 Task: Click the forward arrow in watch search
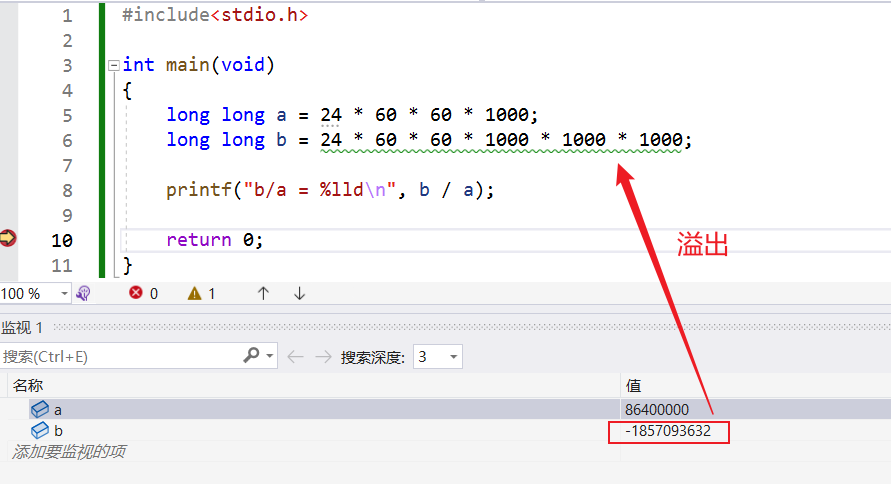click(322, 357)
